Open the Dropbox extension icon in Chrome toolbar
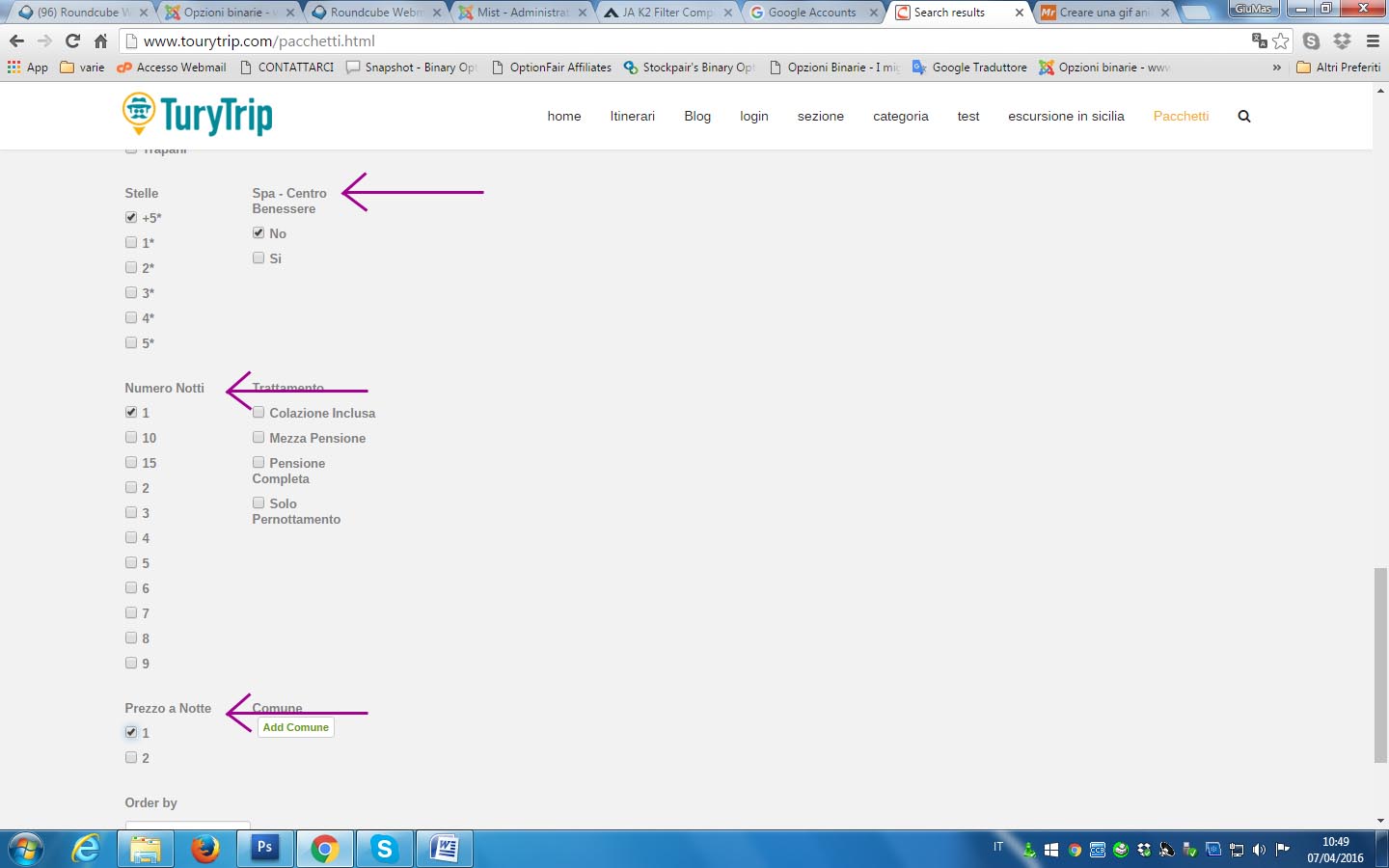This screenshot has width=1389, height=868. tap(1342, 41)
